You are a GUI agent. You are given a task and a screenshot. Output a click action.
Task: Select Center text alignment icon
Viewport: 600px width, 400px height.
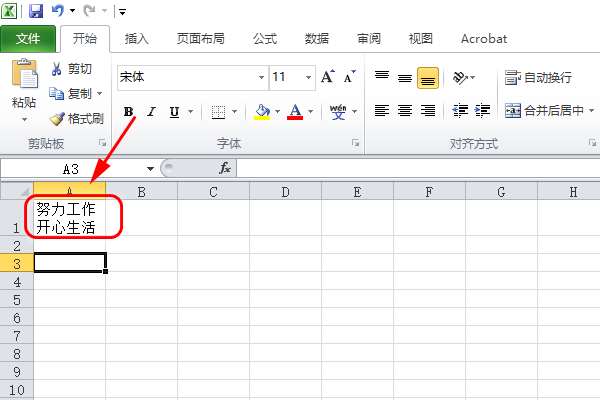click(x=405, y=111)
